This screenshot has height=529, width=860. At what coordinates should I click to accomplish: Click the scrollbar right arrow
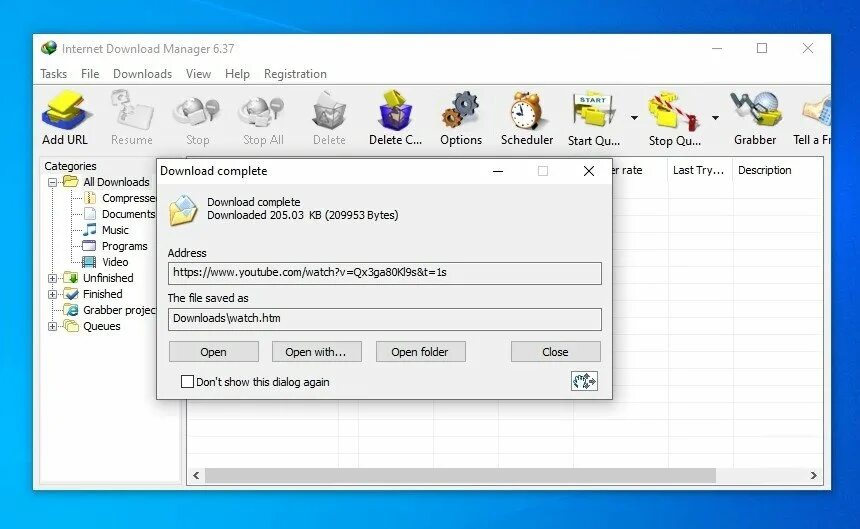813,476
